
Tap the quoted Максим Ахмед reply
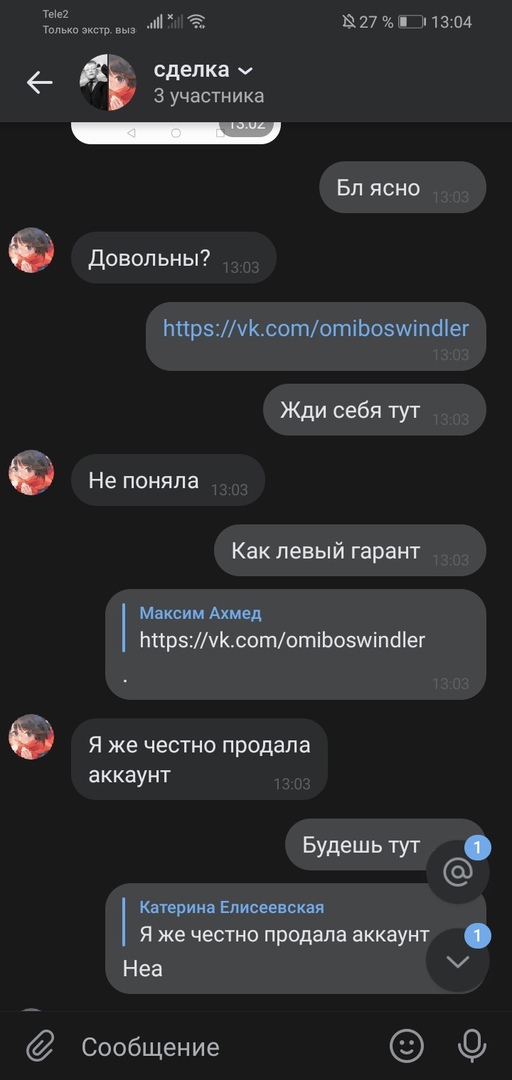283,627
